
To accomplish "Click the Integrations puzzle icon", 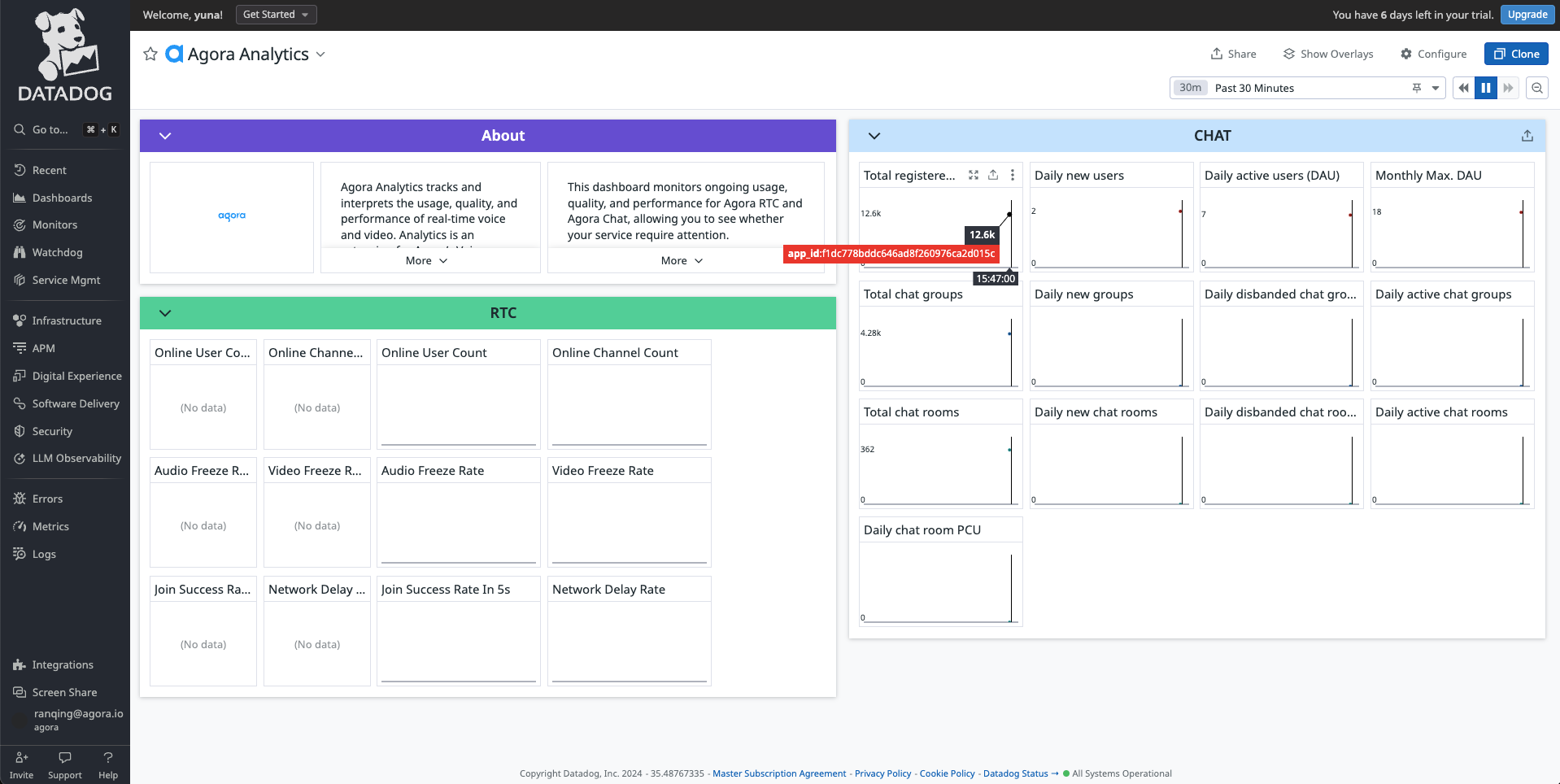I will [20, 664].
